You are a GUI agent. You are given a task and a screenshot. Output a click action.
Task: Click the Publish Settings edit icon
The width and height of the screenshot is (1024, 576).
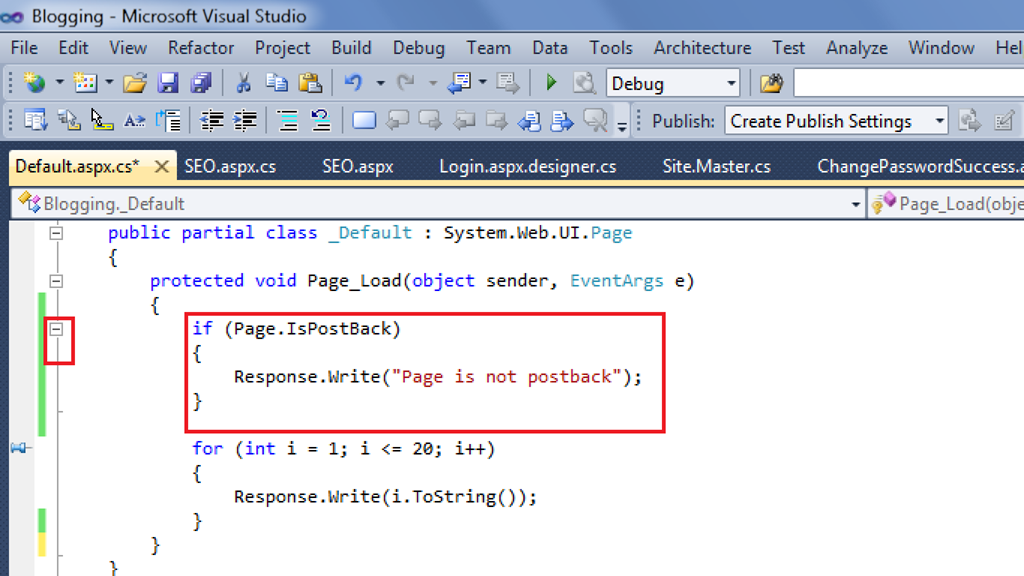(x=1004, y=121)
